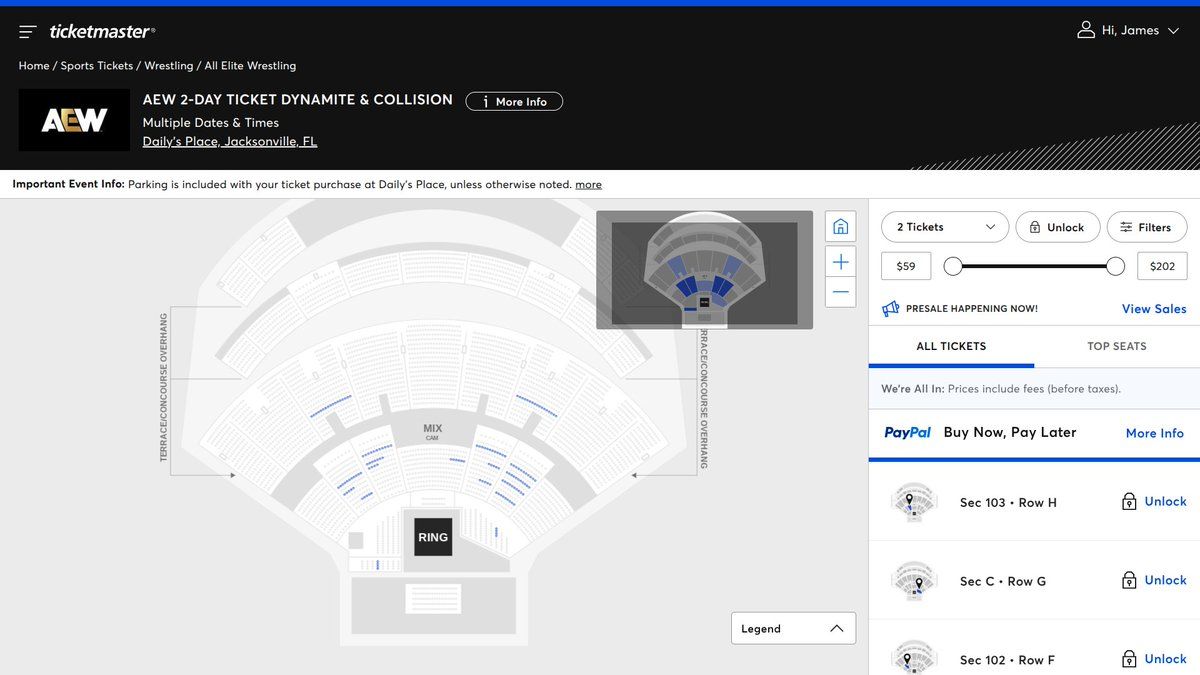Switch to the TOP SEATS tab
This screenshot has height=675, width=1200.
click(x=1116, y=346)
